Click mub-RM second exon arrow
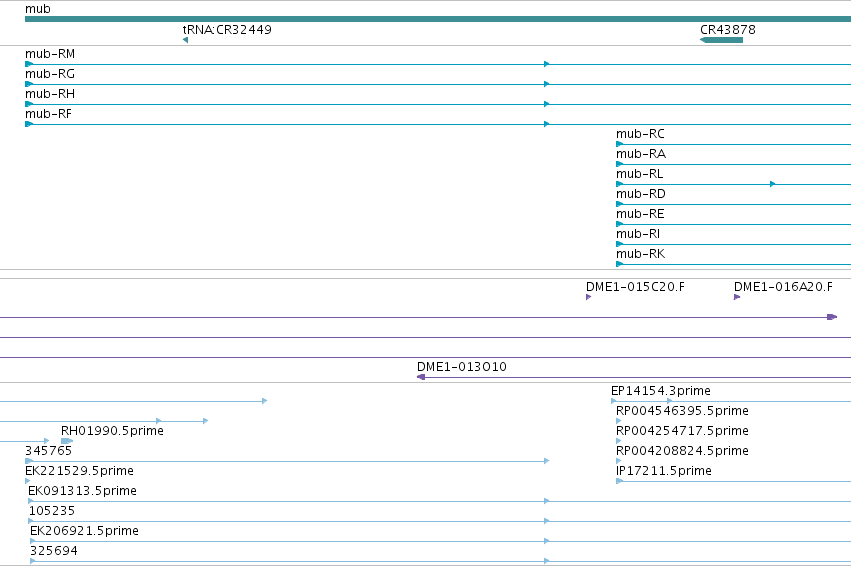Viewport: 851px width, 566px height. (x=547, y=64)
